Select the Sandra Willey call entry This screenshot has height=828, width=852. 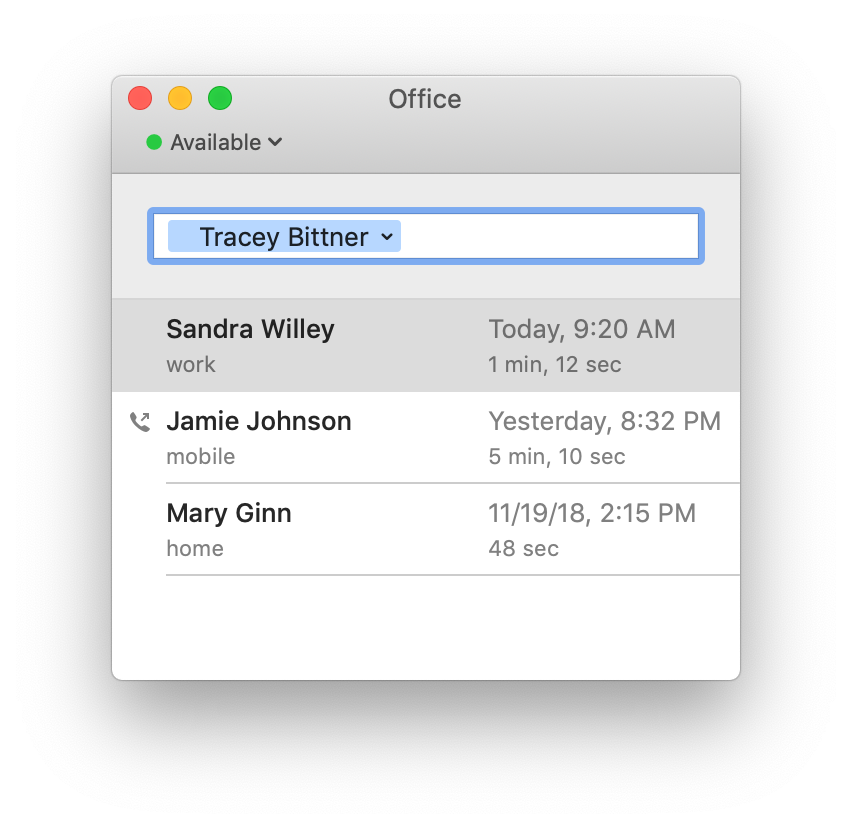[426, 346]
